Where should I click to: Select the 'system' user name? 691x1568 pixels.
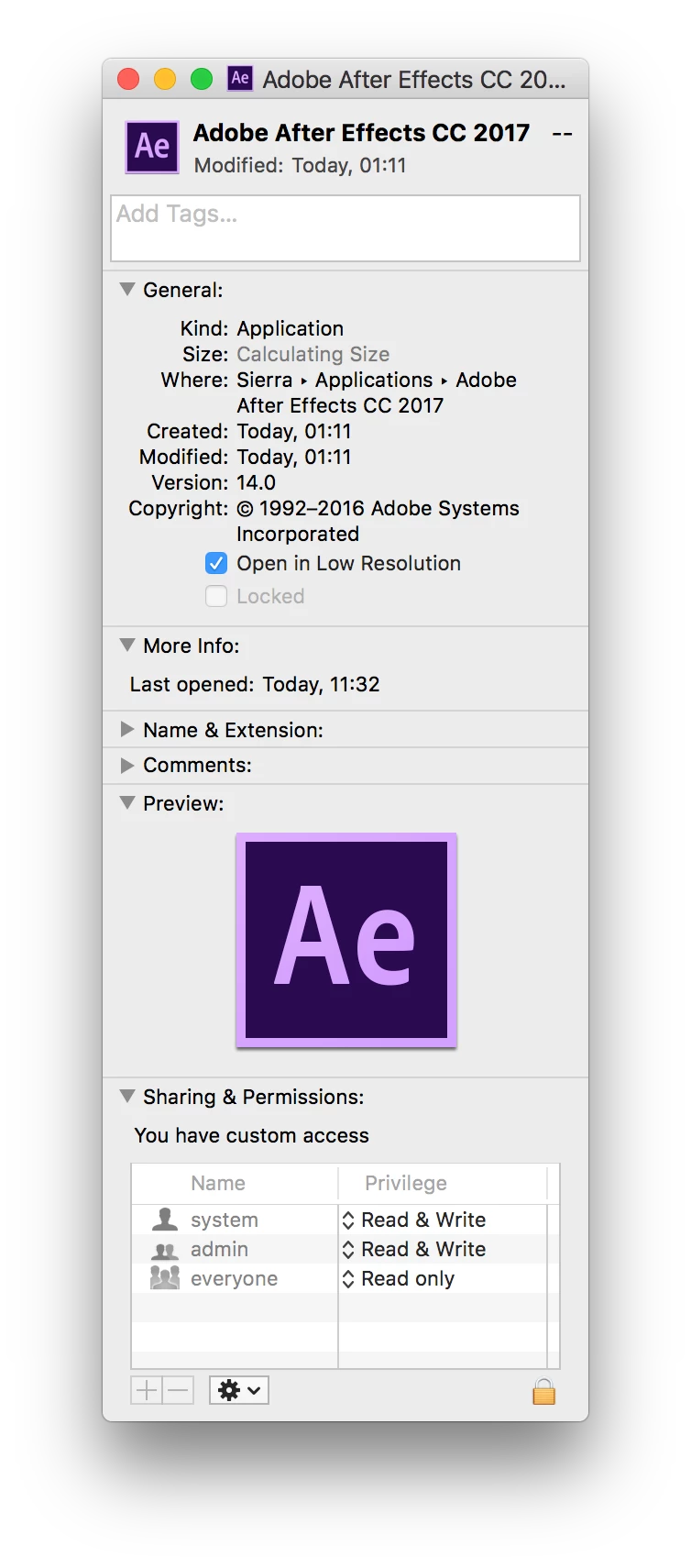pos(225,1220)
